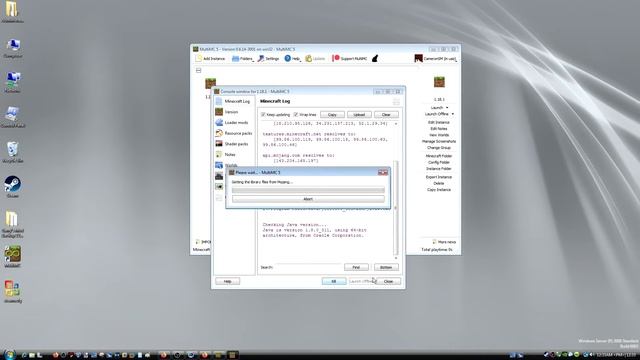Open Instance Folder from the side panel

pos(439,169)
